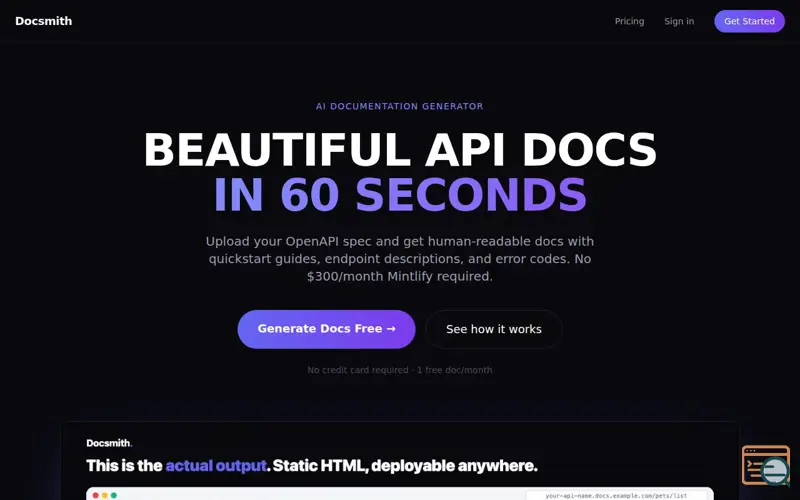Click the No credit card required note
Image resolution: width=800 pixels, height=500 pixels.
click(x=399, y=370)
